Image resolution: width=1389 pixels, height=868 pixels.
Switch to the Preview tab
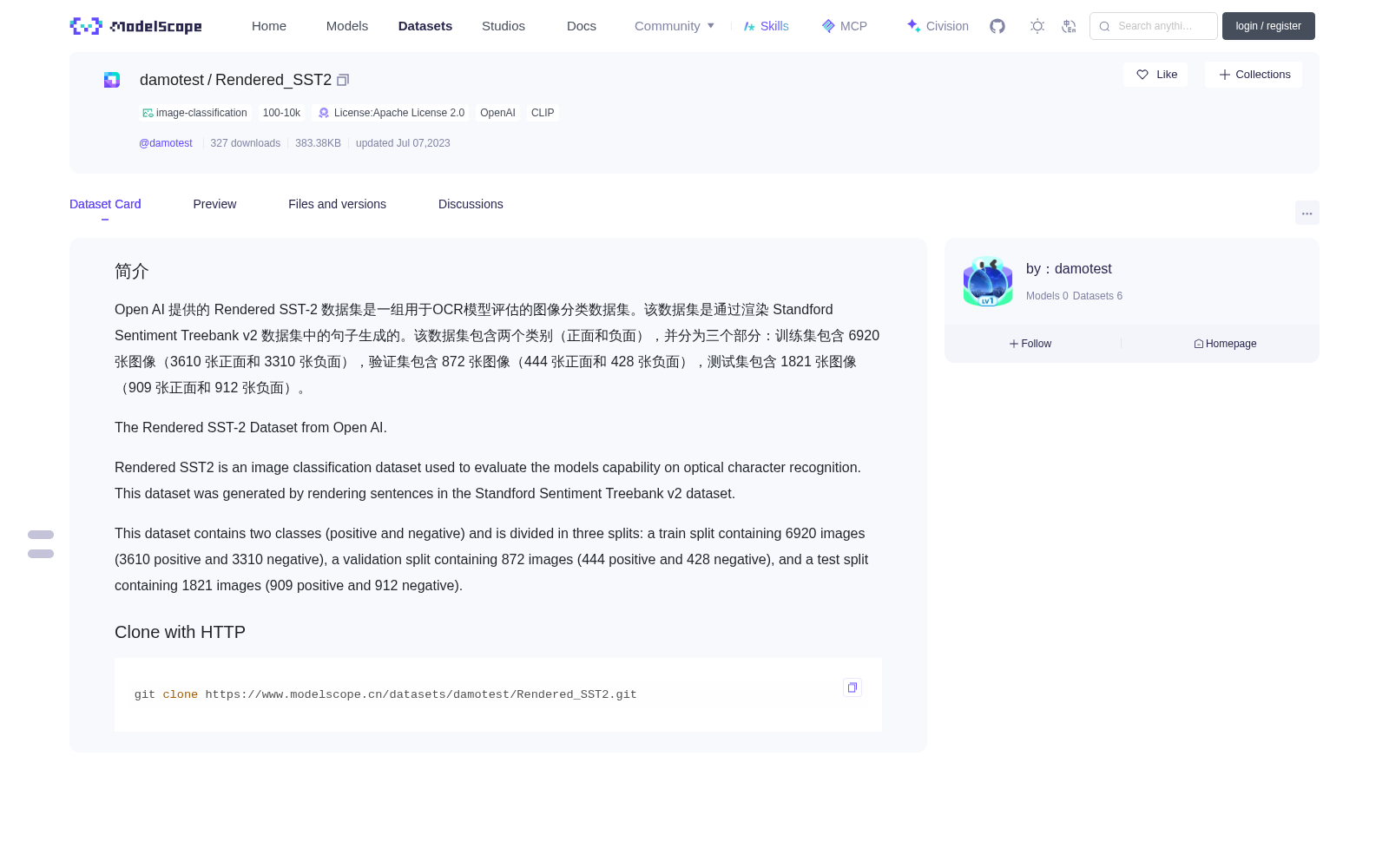214,204
